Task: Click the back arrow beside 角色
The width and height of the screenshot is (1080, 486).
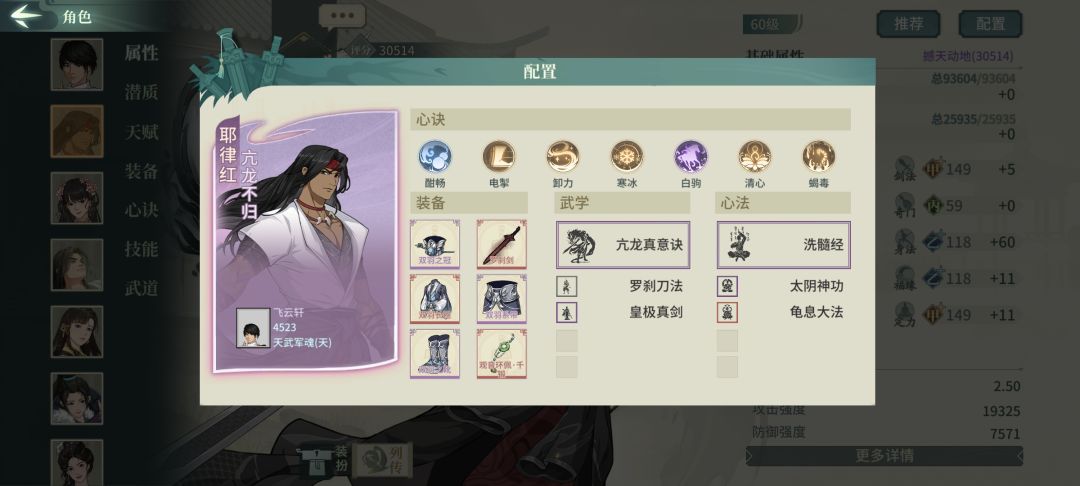Action: tap(26, 16)
